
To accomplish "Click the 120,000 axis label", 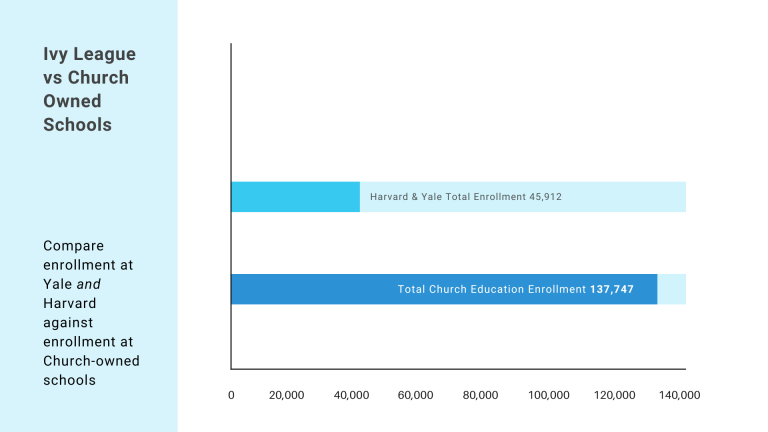I will 614,395.
